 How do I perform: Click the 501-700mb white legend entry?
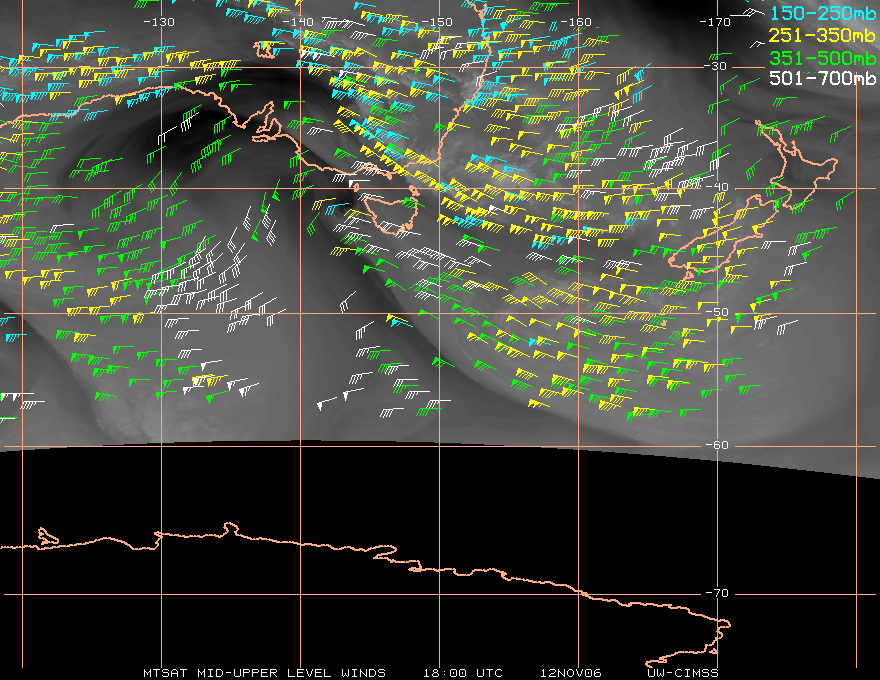822,78
